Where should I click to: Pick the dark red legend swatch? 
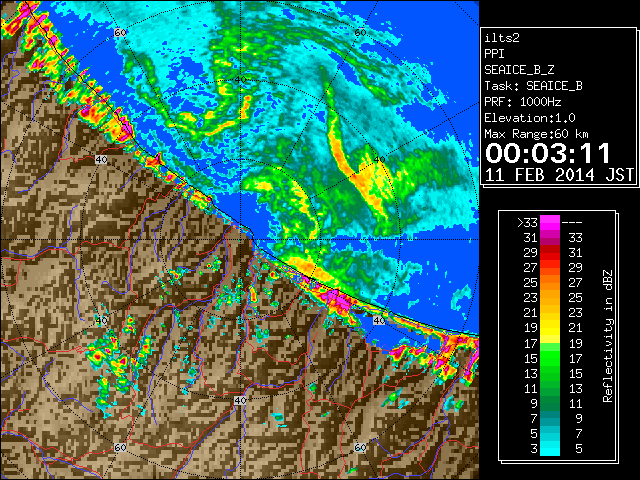(x=550, y=252)
